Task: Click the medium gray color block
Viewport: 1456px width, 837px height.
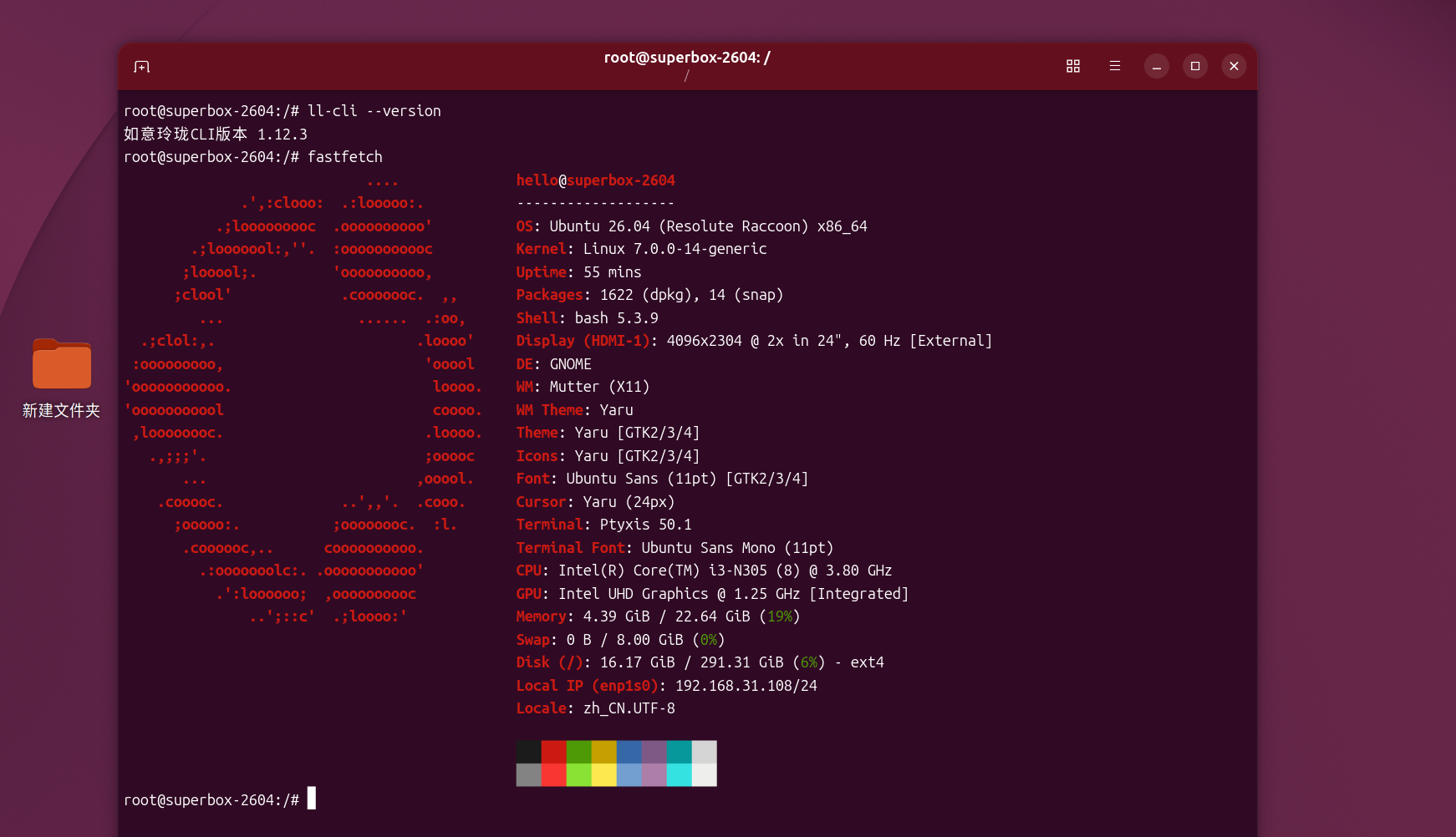Action: pos(529,775)
